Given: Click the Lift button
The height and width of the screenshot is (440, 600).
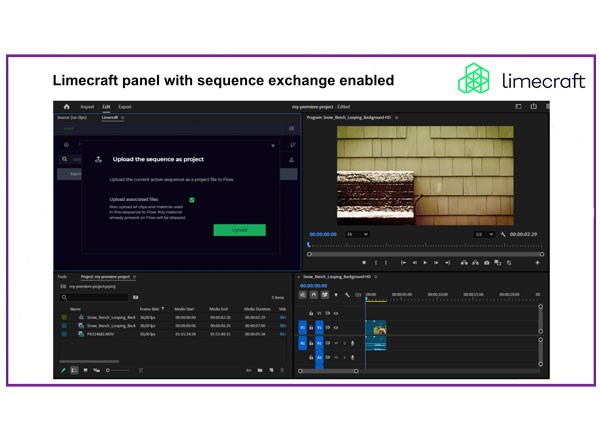Looking at the screenshot, I should click(464, 262).
